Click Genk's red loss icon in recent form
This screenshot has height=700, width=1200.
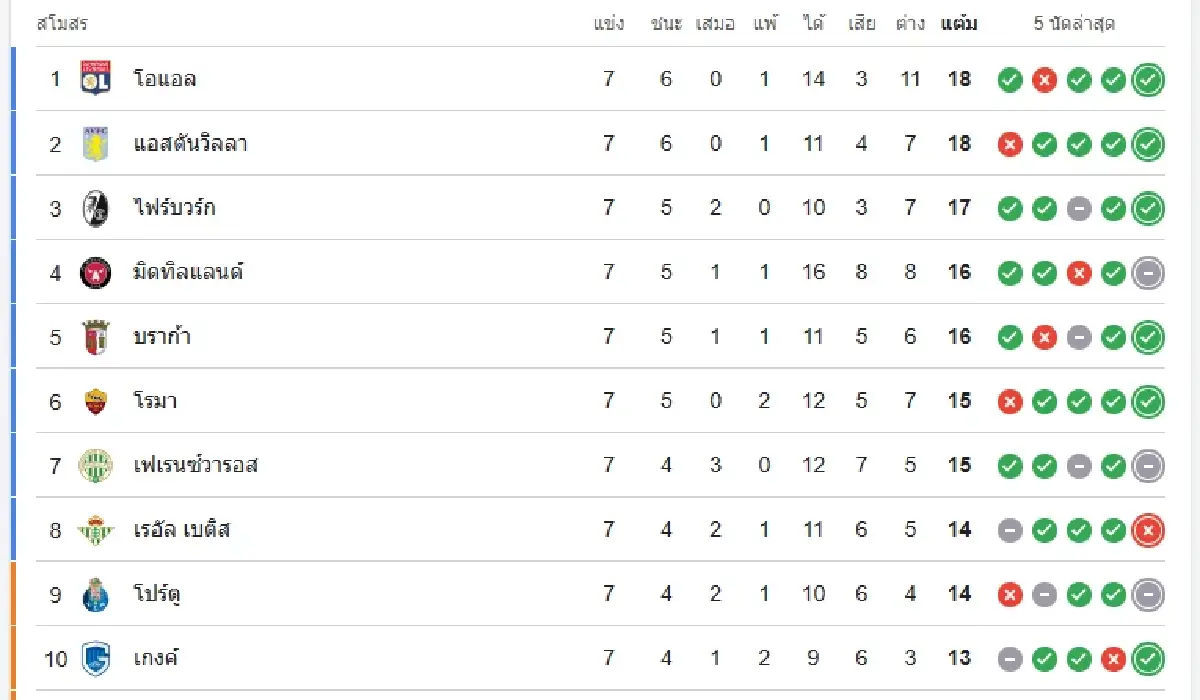[1113, 659]
